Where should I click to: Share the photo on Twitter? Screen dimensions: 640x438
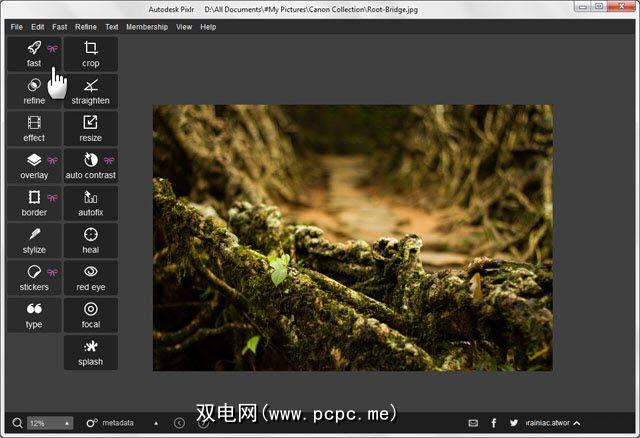[x=514, y=423]
